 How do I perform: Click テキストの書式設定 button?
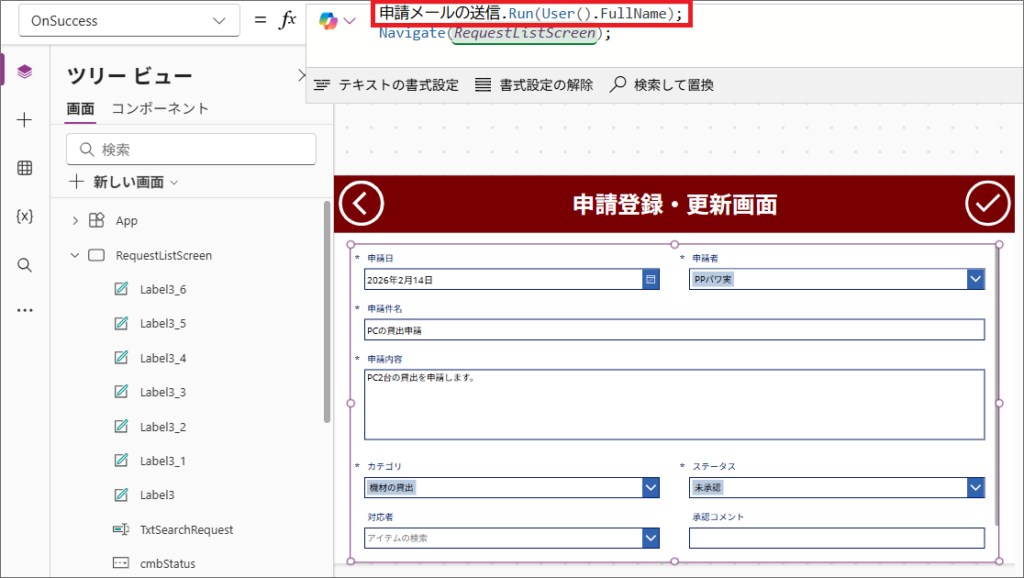tap(386, 85)
